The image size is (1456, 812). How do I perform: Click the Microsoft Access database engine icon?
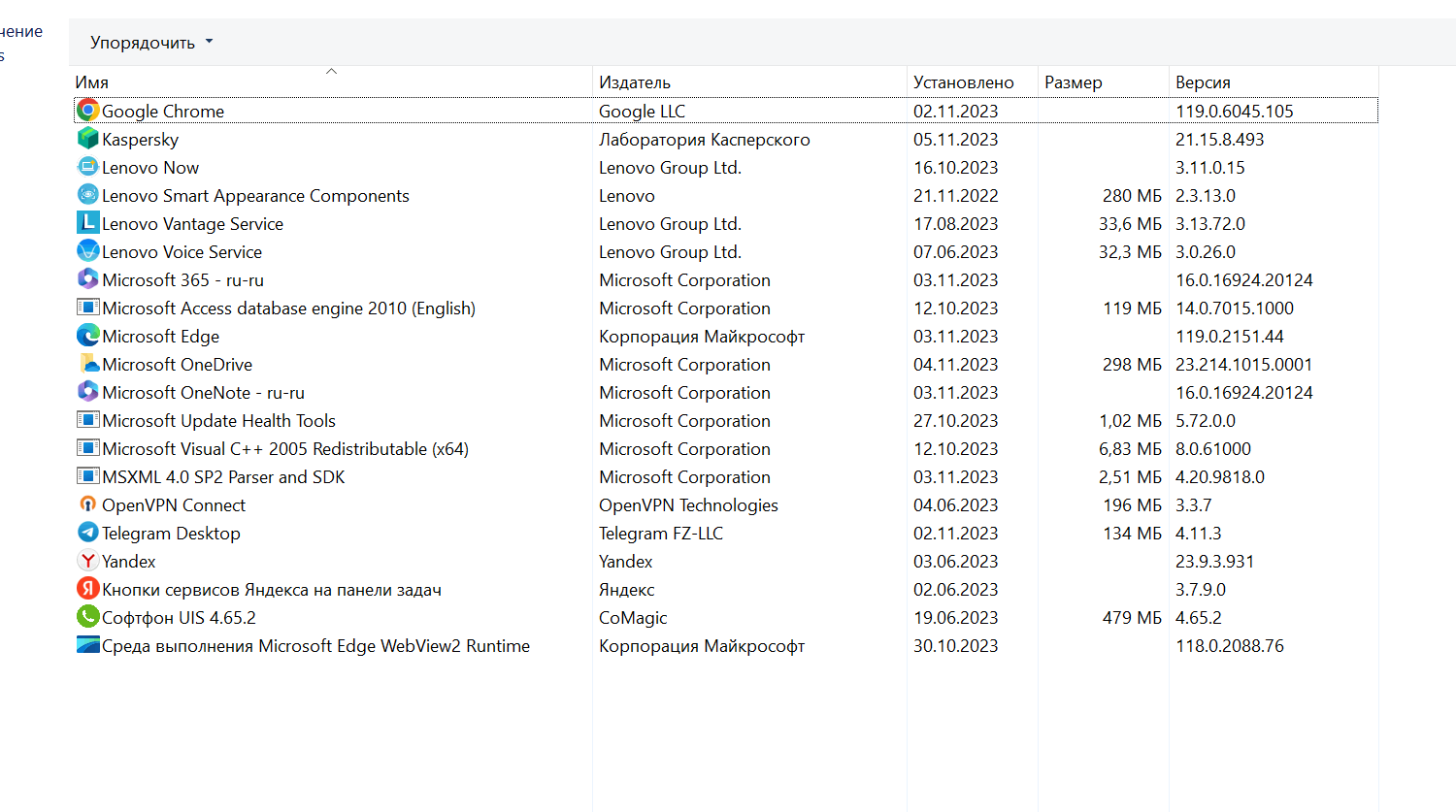(88, 308)
